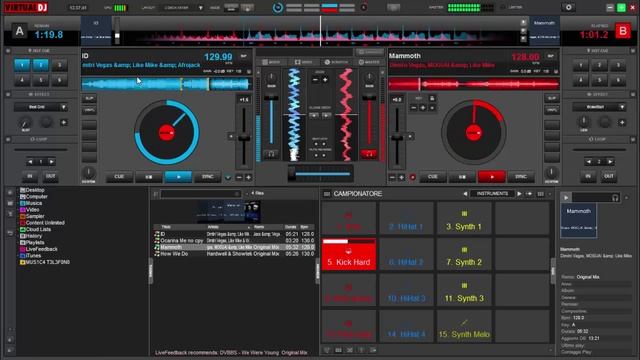Image resolution: width=640 pixels, height=360 pixels.
Task: Adjust deck A pitch fader
Action: click(244, 138)
